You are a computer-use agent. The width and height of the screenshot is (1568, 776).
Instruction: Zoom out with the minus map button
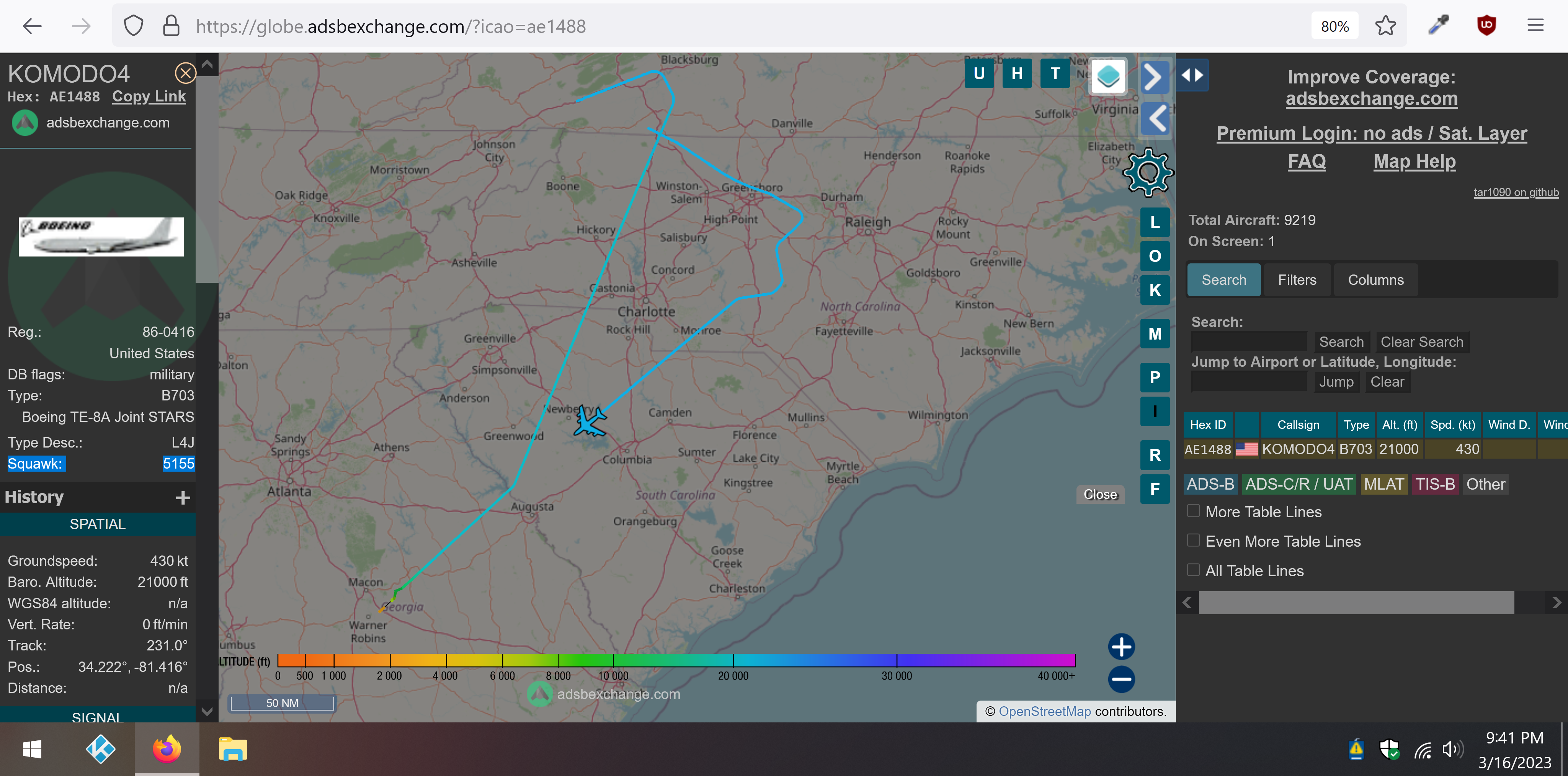click(x=1121, y=679)
